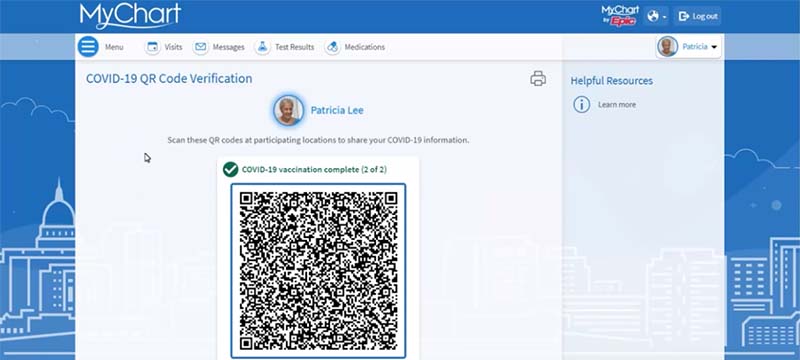
Task: Click the Learn more info icon
Action: [x=582, y=105]
